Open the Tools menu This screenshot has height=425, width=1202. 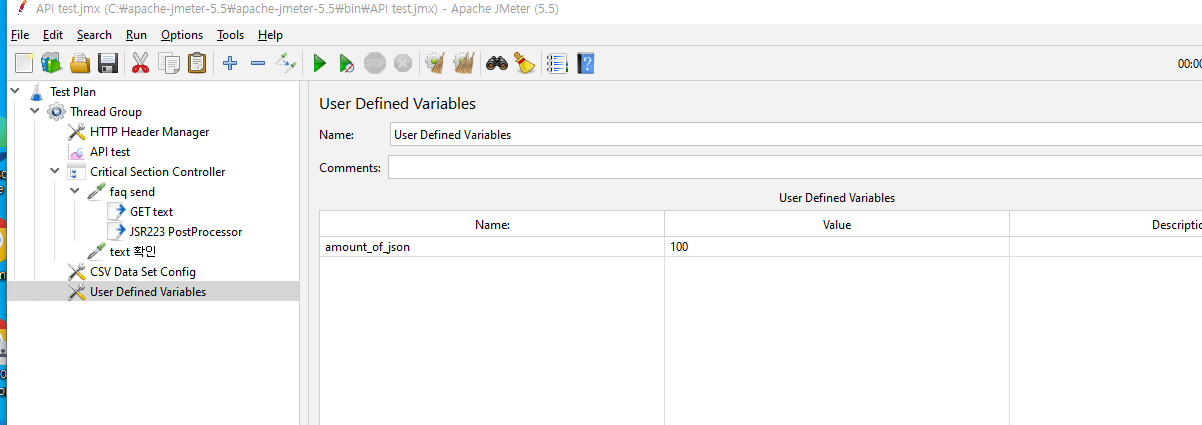230,35
